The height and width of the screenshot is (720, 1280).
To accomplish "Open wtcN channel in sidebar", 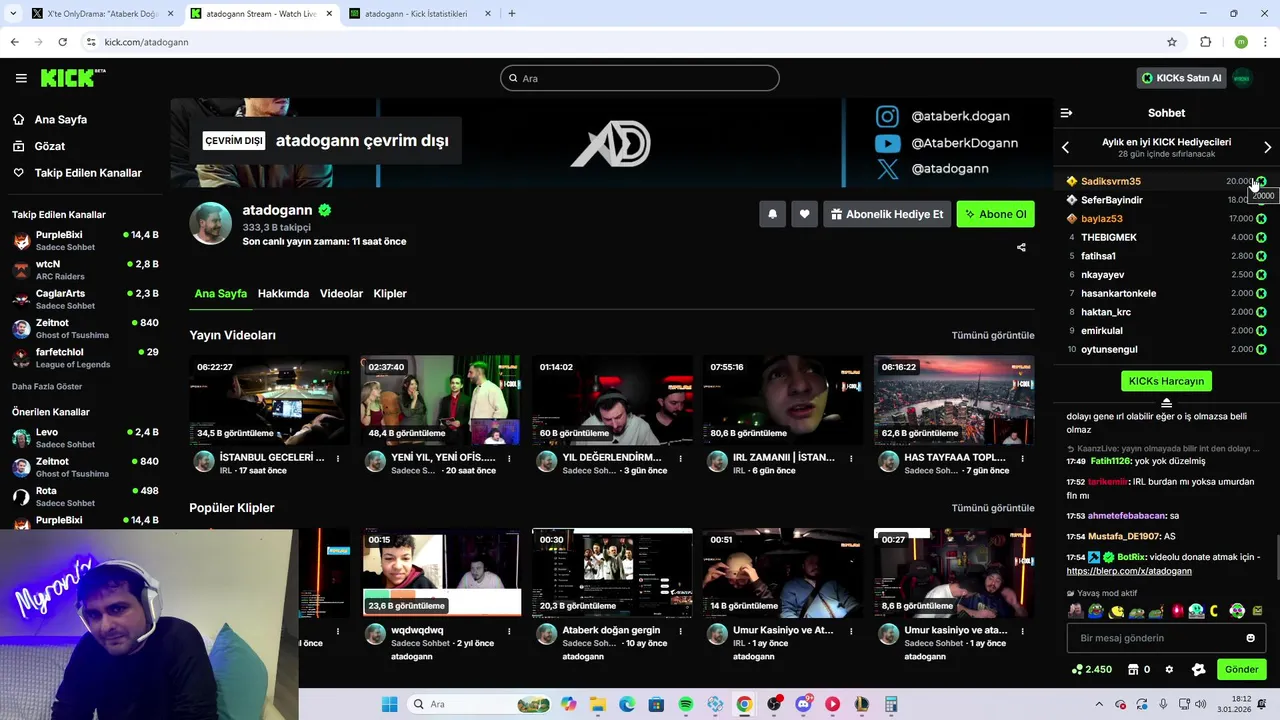I will click(x=85, y=270).
